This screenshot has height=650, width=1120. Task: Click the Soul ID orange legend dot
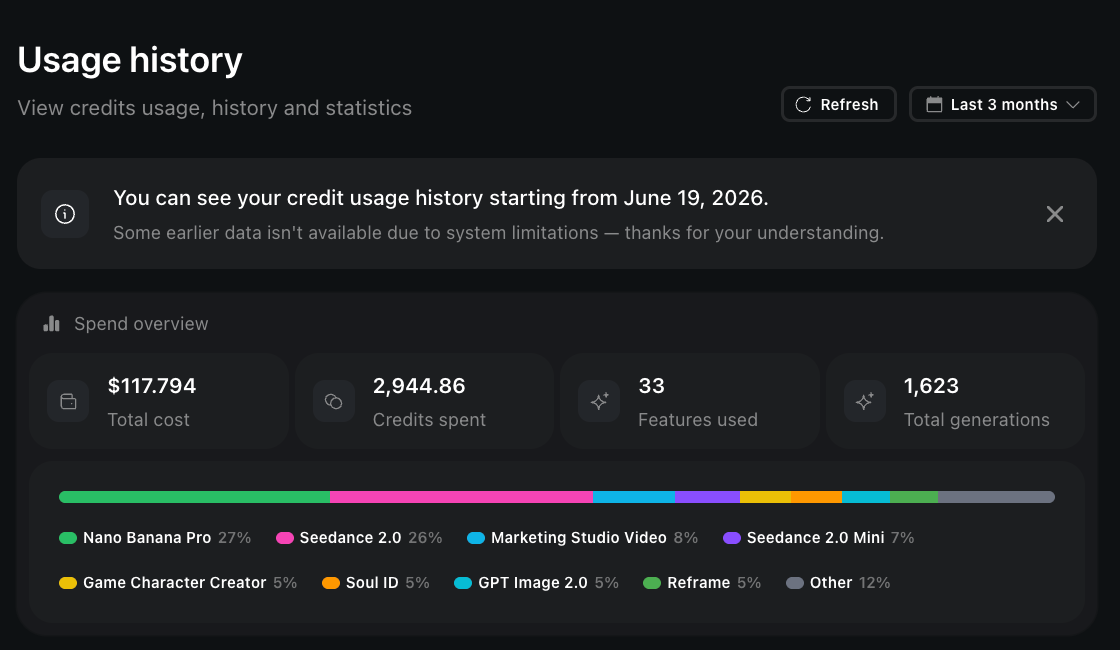point(331,583)
